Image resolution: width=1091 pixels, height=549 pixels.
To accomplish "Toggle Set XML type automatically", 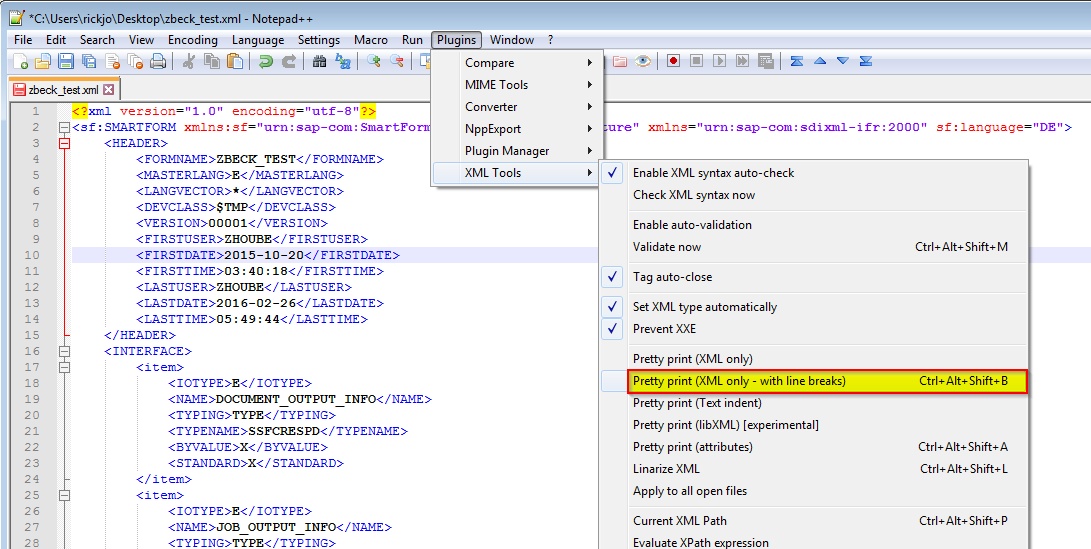I will 814,307.
